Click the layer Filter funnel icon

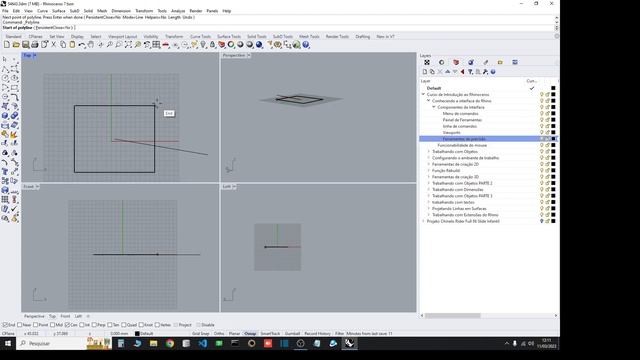[470, 72]
